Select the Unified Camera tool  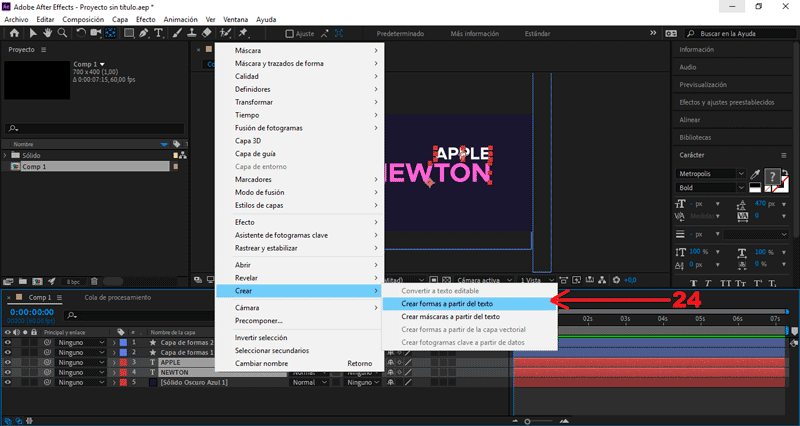click(95, 33)
